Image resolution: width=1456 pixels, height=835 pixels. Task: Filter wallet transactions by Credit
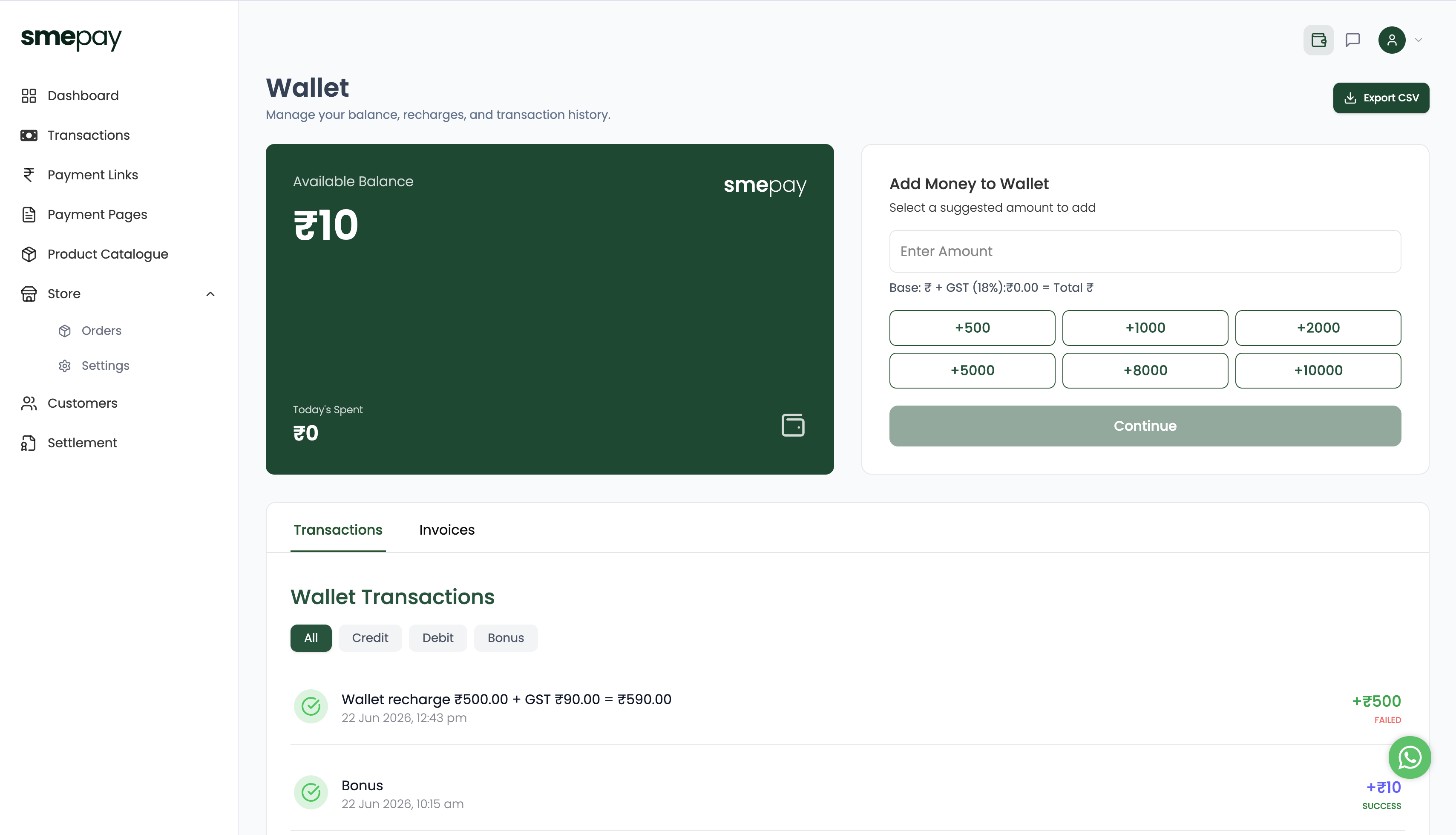370,638
